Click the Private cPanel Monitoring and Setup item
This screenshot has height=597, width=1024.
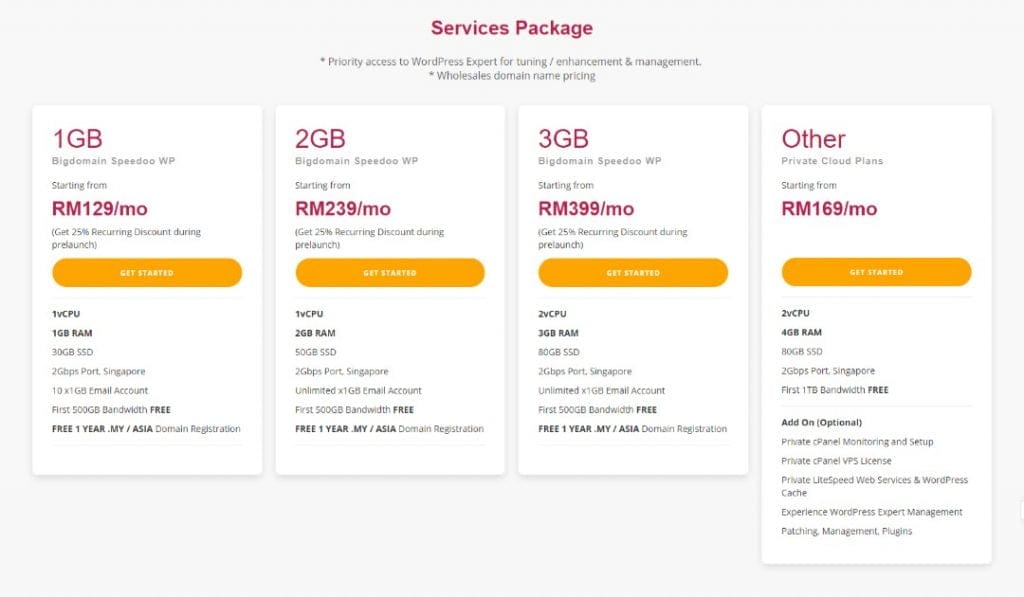857,442
